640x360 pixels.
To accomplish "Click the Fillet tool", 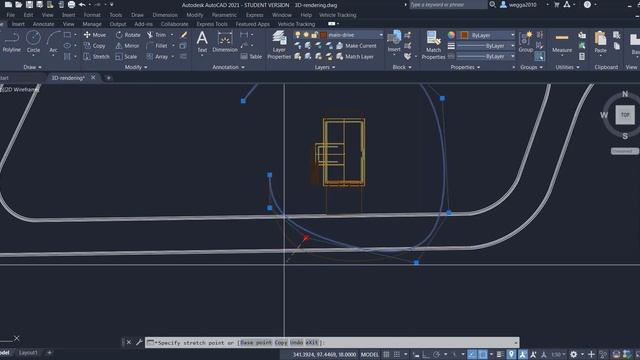I will [x=157, y=46].
